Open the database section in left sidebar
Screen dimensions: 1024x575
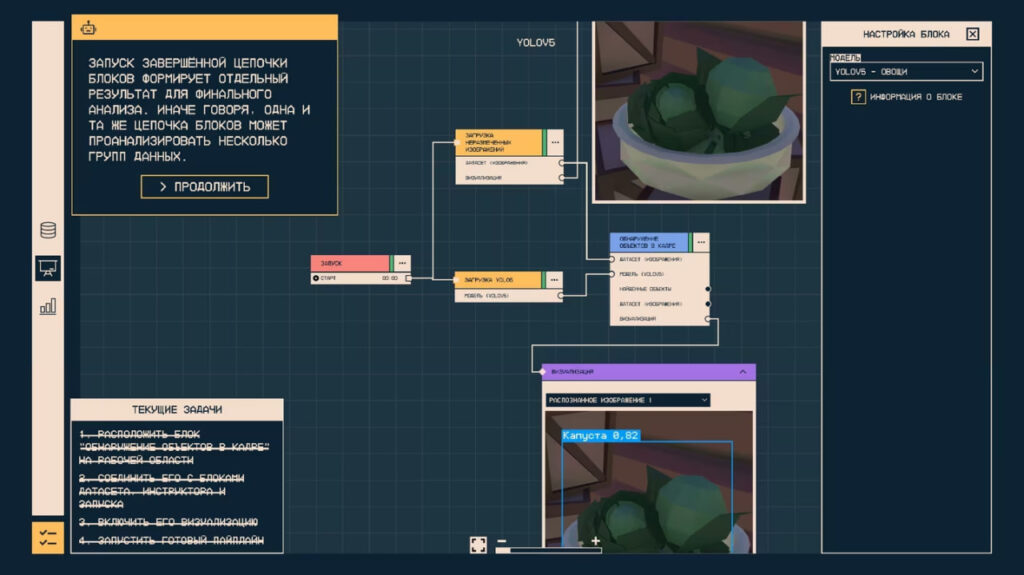pyautogui.click(x=48, y=230)
